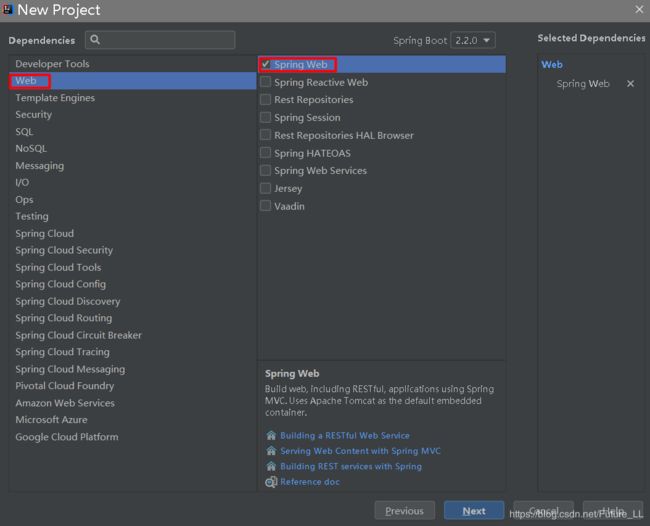The height and width of the screenshot is (526, 650).
Task: Select Microsoft Azure category
Action: pos(133,420)
